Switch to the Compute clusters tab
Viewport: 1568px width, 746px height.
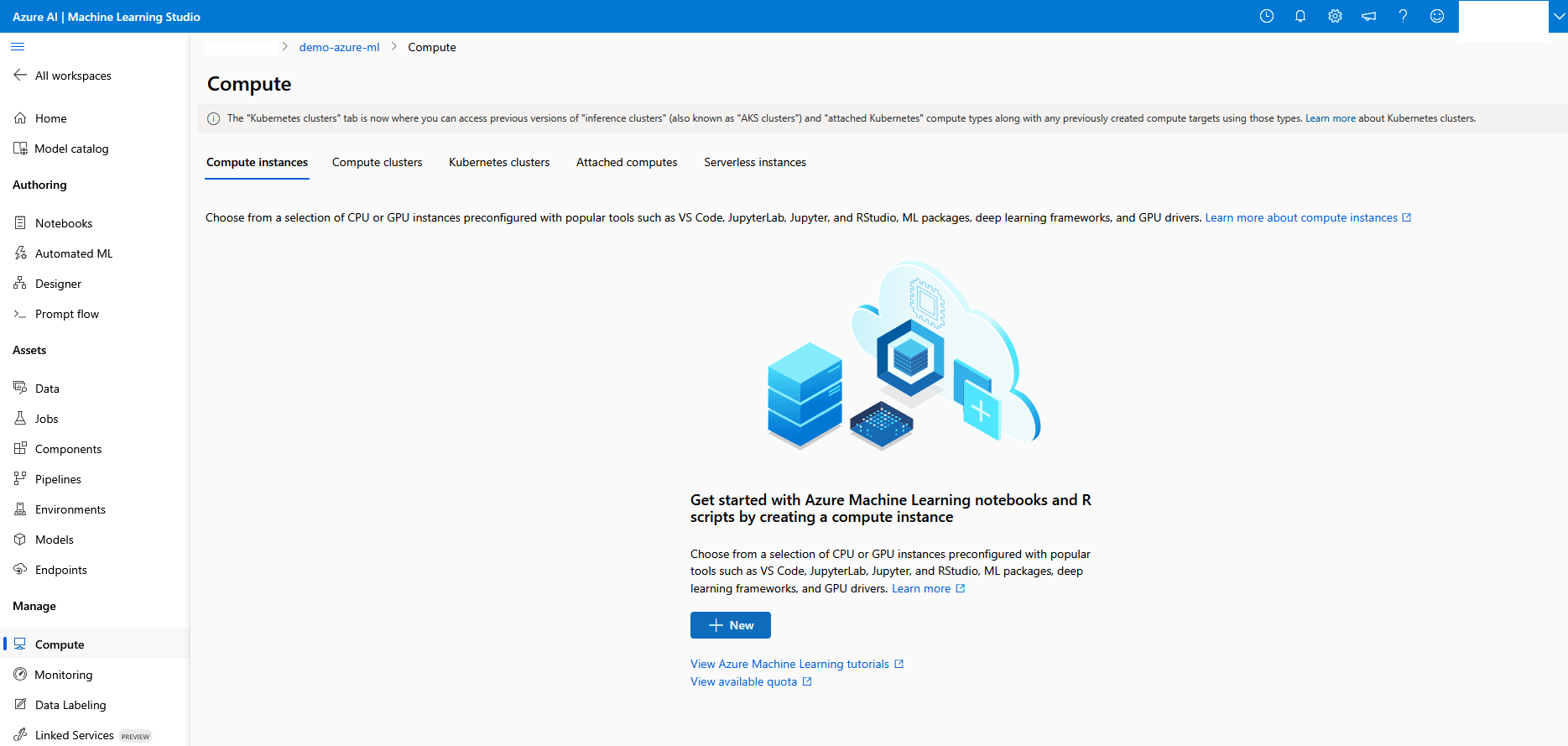pyautogui.click(x=378, y=162)
